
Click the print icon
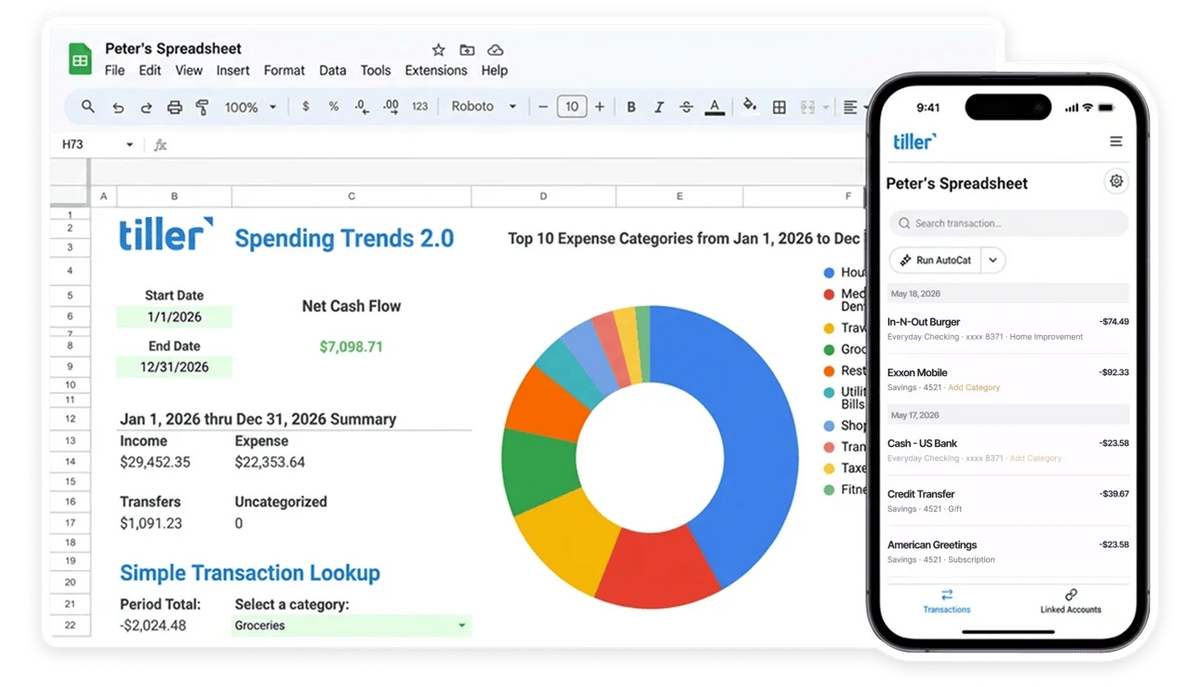tap(174, 107)
